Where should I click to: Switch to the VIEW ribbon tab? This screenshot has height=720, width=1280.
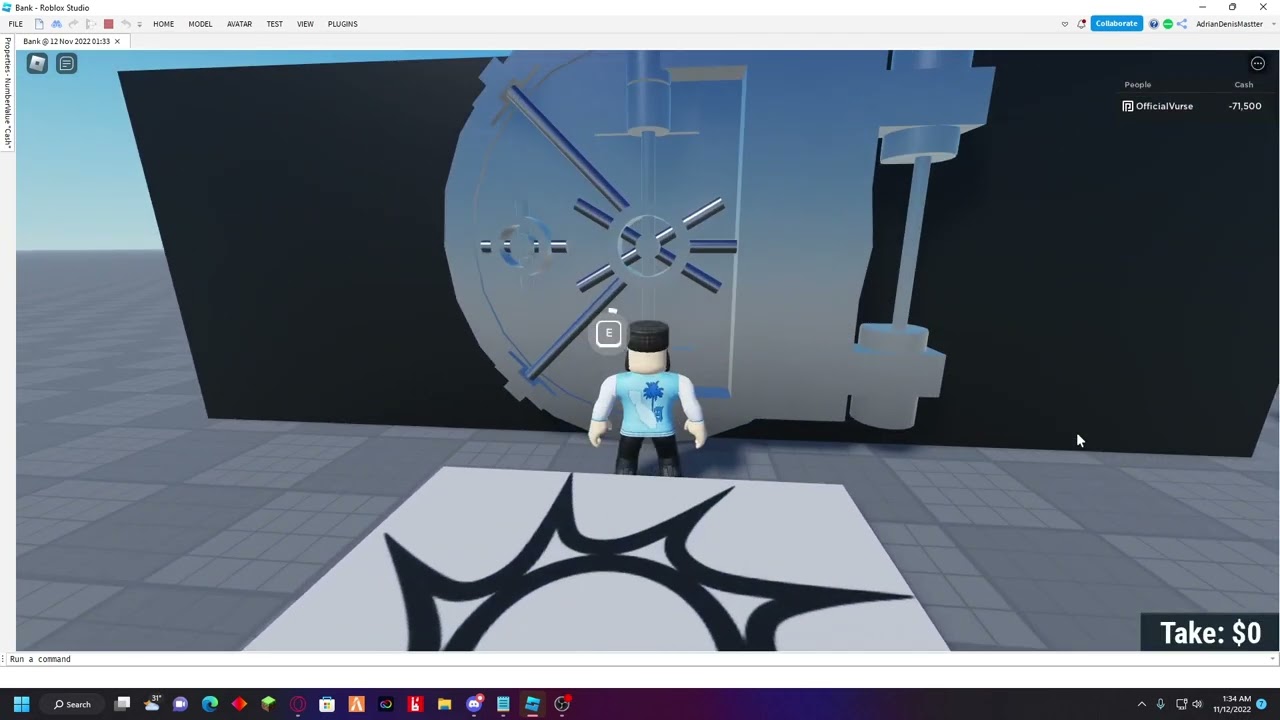[x=305, y=24]
